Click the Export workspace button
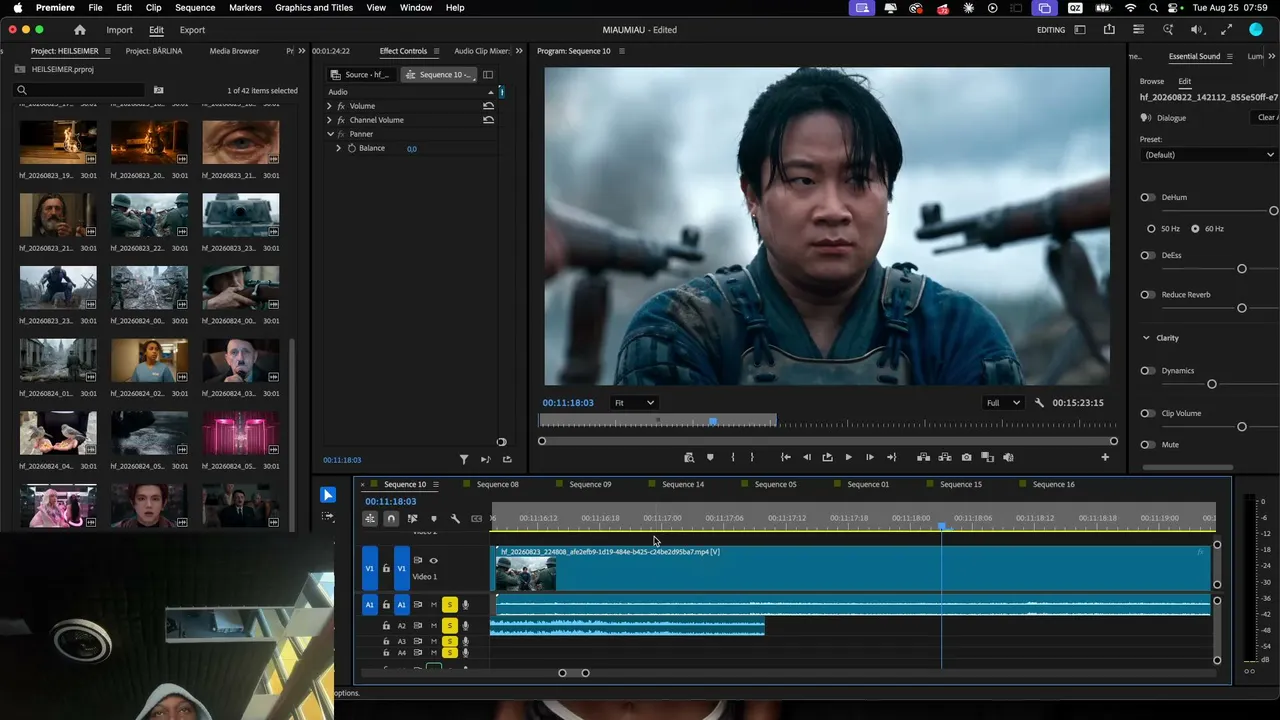This screenshot has width=1280, height=720. (192, 30)
